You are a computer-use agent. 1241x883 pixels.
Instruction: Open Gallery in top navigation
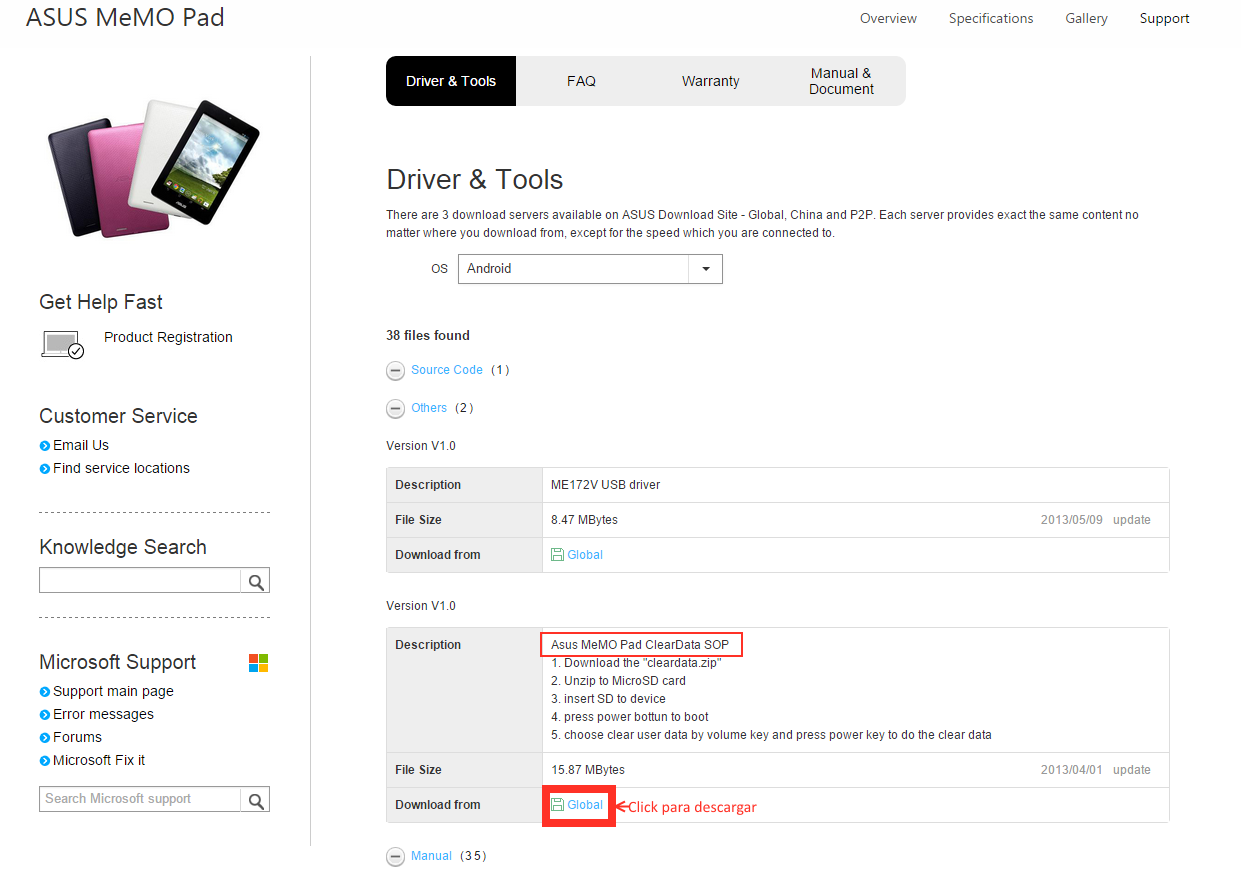point(1086,18)
